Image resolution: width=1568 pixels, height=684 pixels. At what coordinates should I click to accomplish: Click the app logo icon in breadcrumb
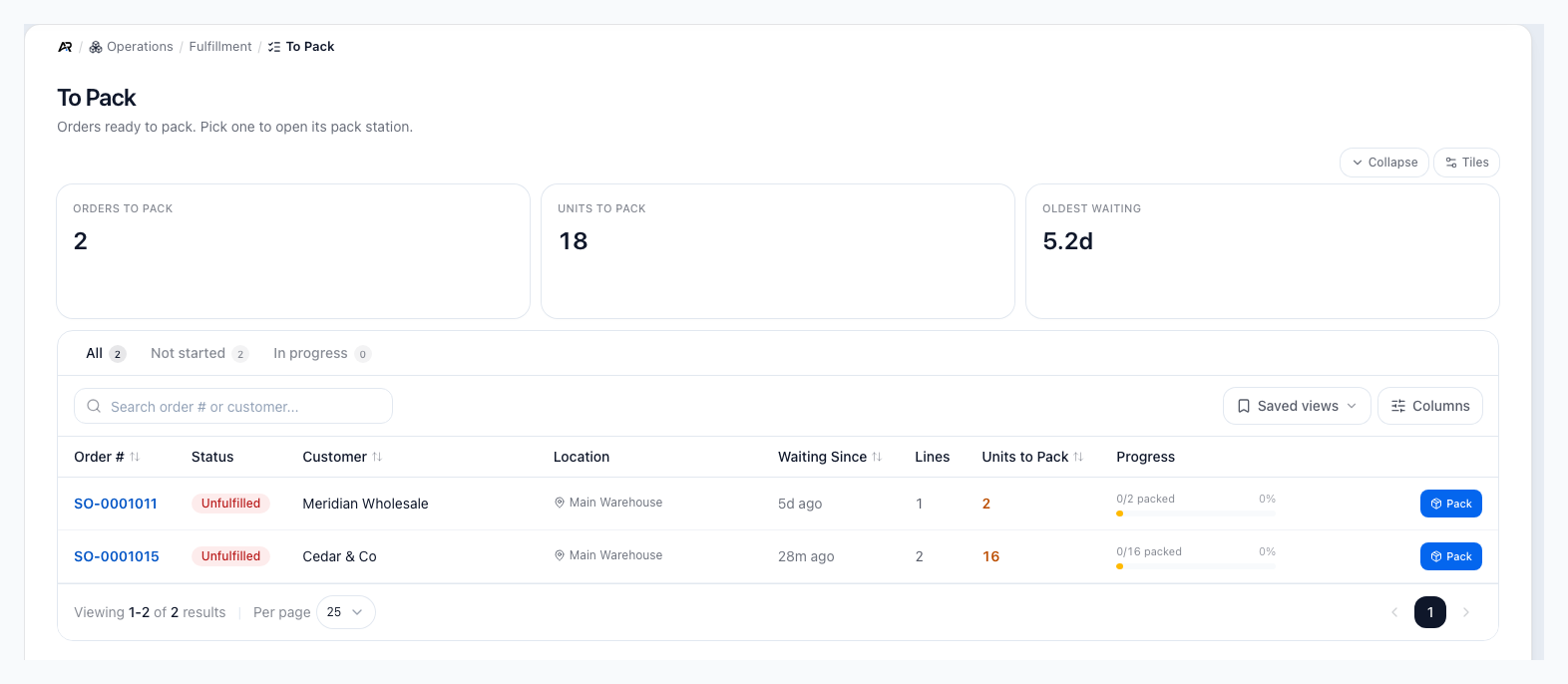65,47
